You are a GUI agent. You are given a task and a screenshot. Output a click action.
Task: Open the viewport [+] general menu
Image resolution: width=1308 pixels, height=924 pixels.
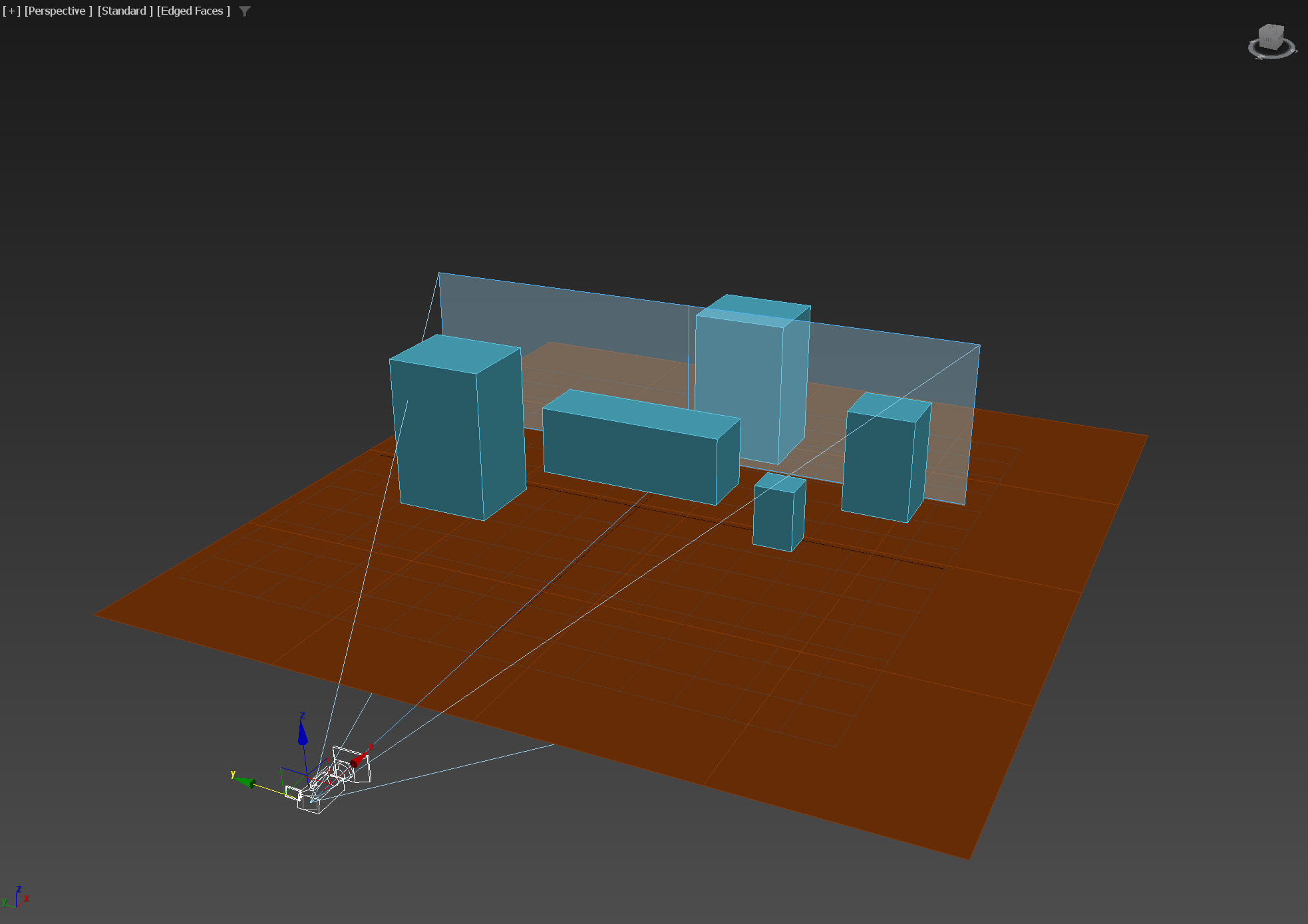point(11,11)
